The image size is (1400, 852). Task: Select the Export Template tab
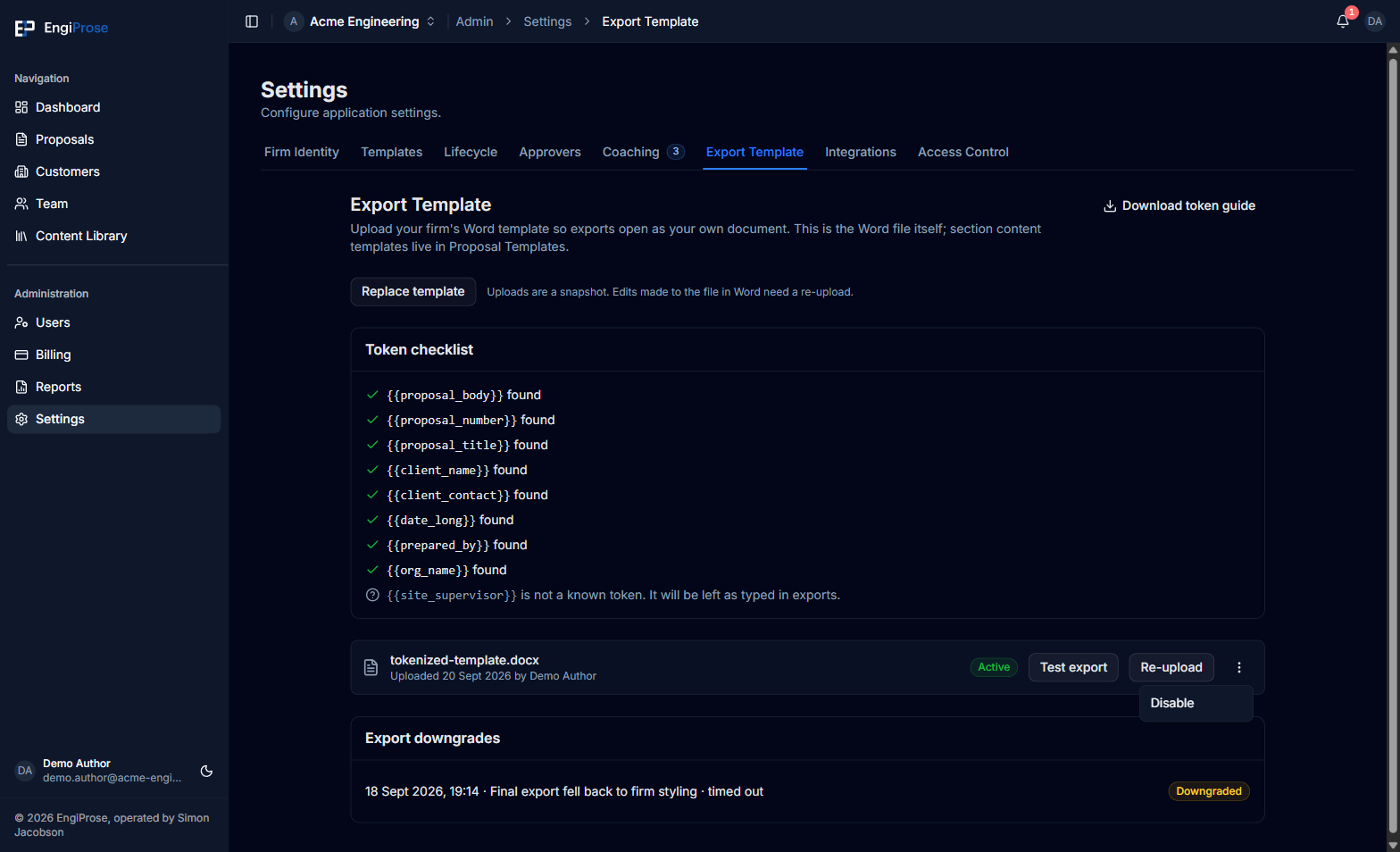[754, 152]
